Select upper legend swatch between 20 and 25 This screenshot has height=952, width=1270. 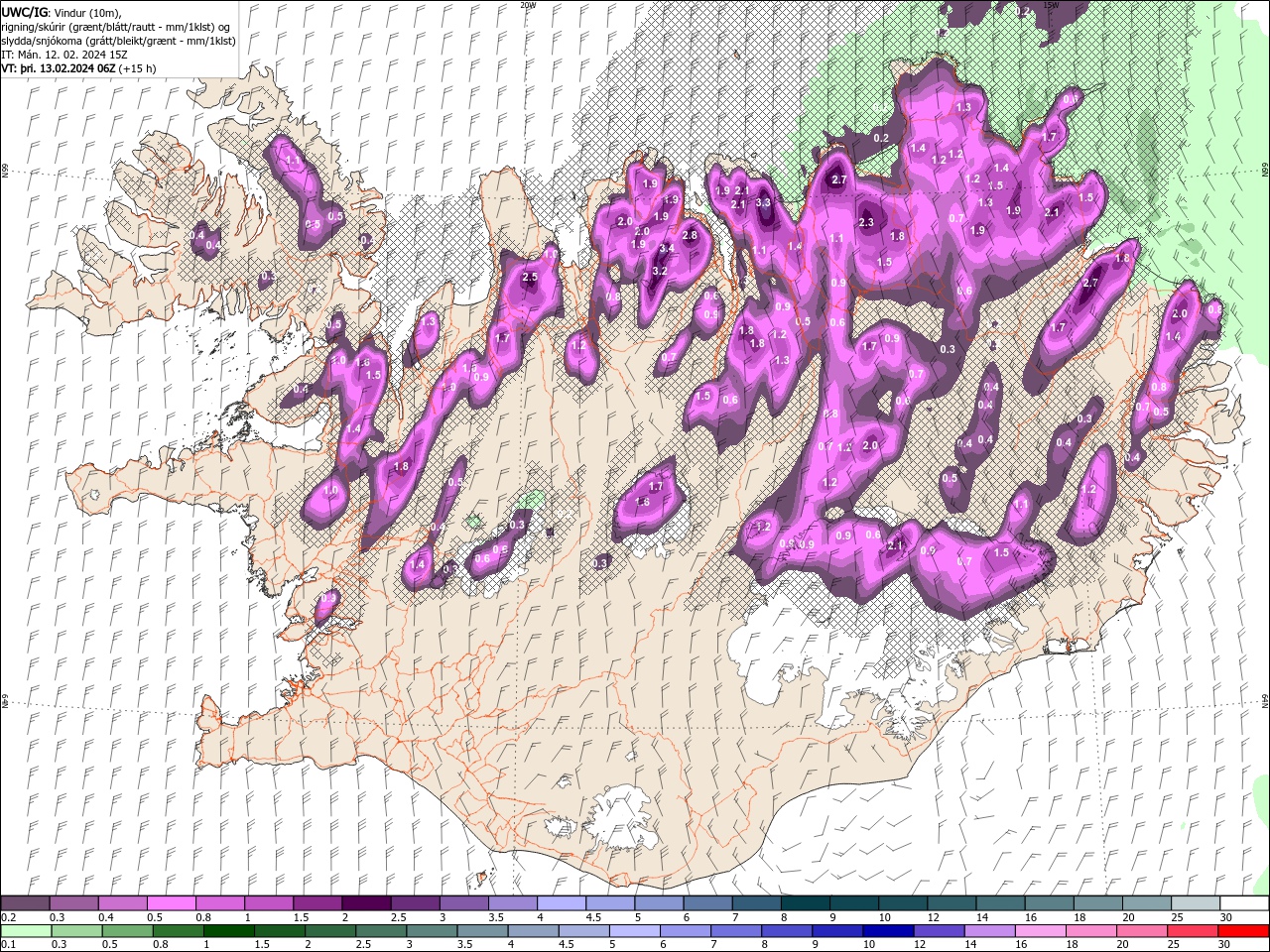(1145, 903)
